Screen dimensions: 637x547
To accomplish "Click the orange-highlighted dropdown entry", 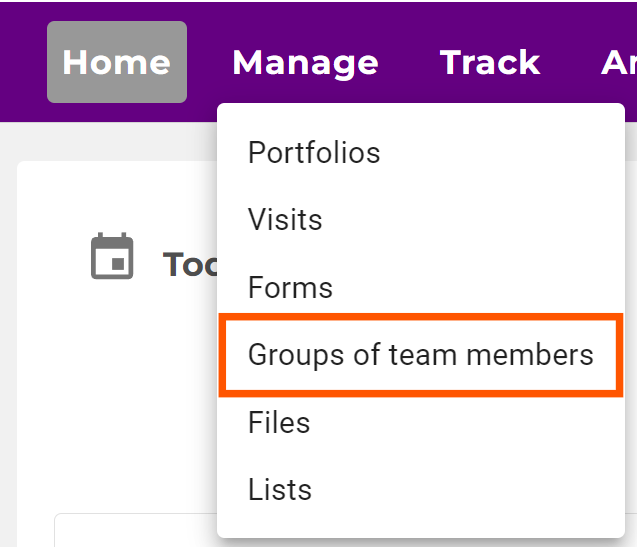I will point(420,355).
